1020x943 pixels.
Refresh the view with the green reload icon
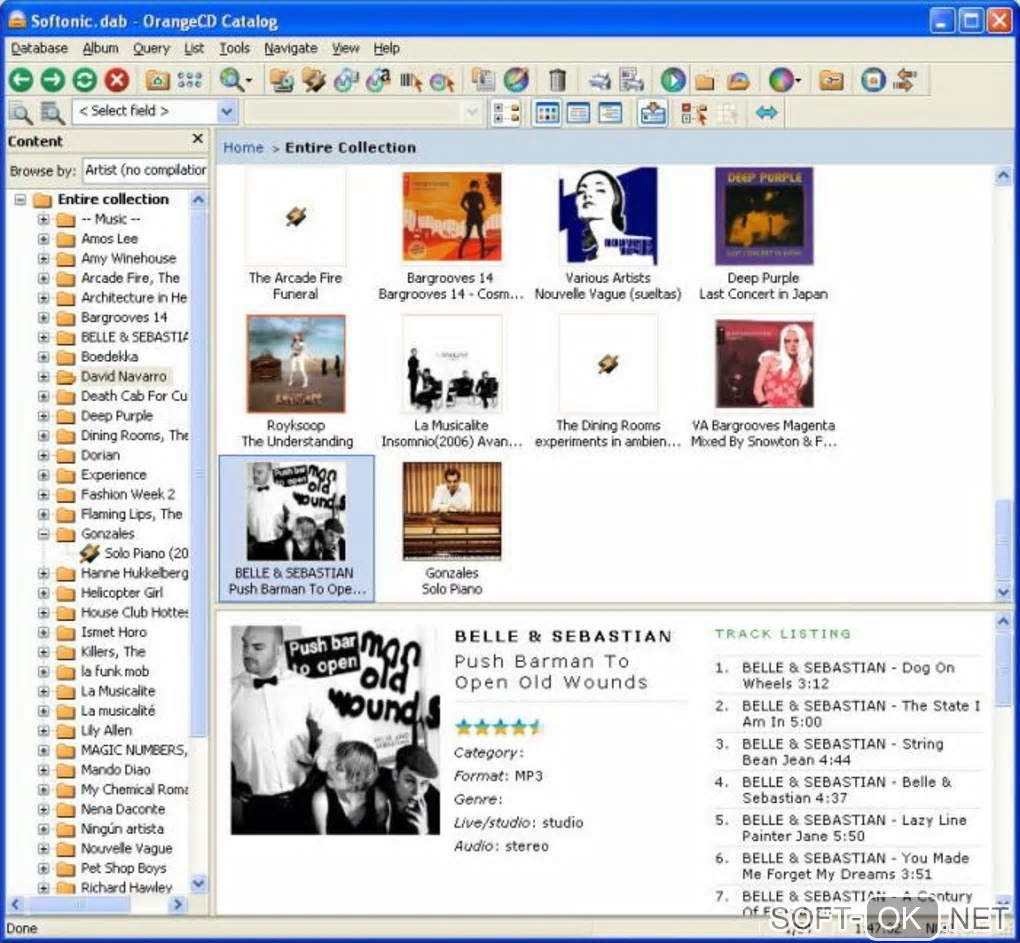click(85, 80)
